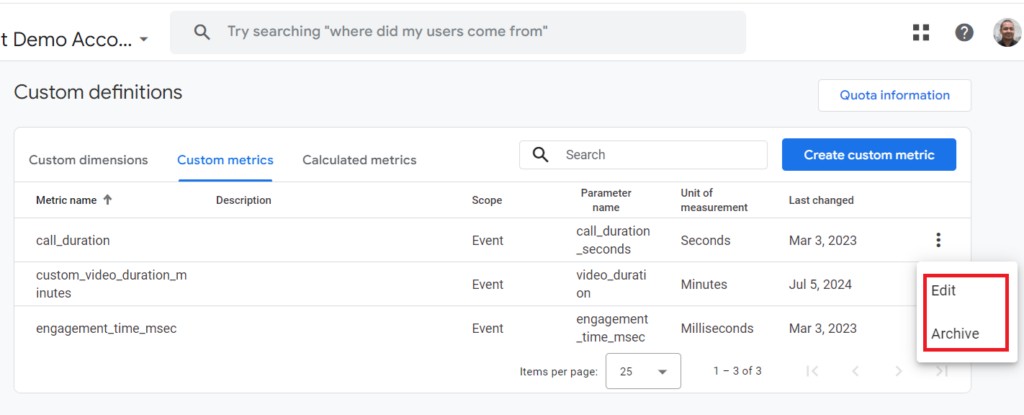The height and width of the screenshot is (415, 1024).
Task: Open the help question mark icon
Action: click(x=964, y=32)
